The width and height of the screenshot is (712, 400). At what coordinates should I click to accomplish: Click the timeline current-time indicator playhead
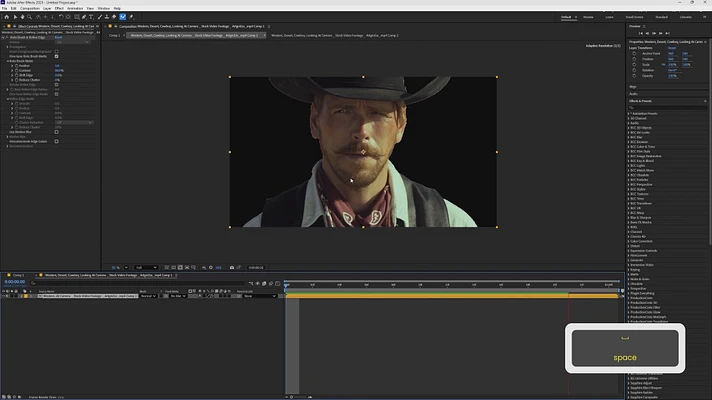coord(287,285)
